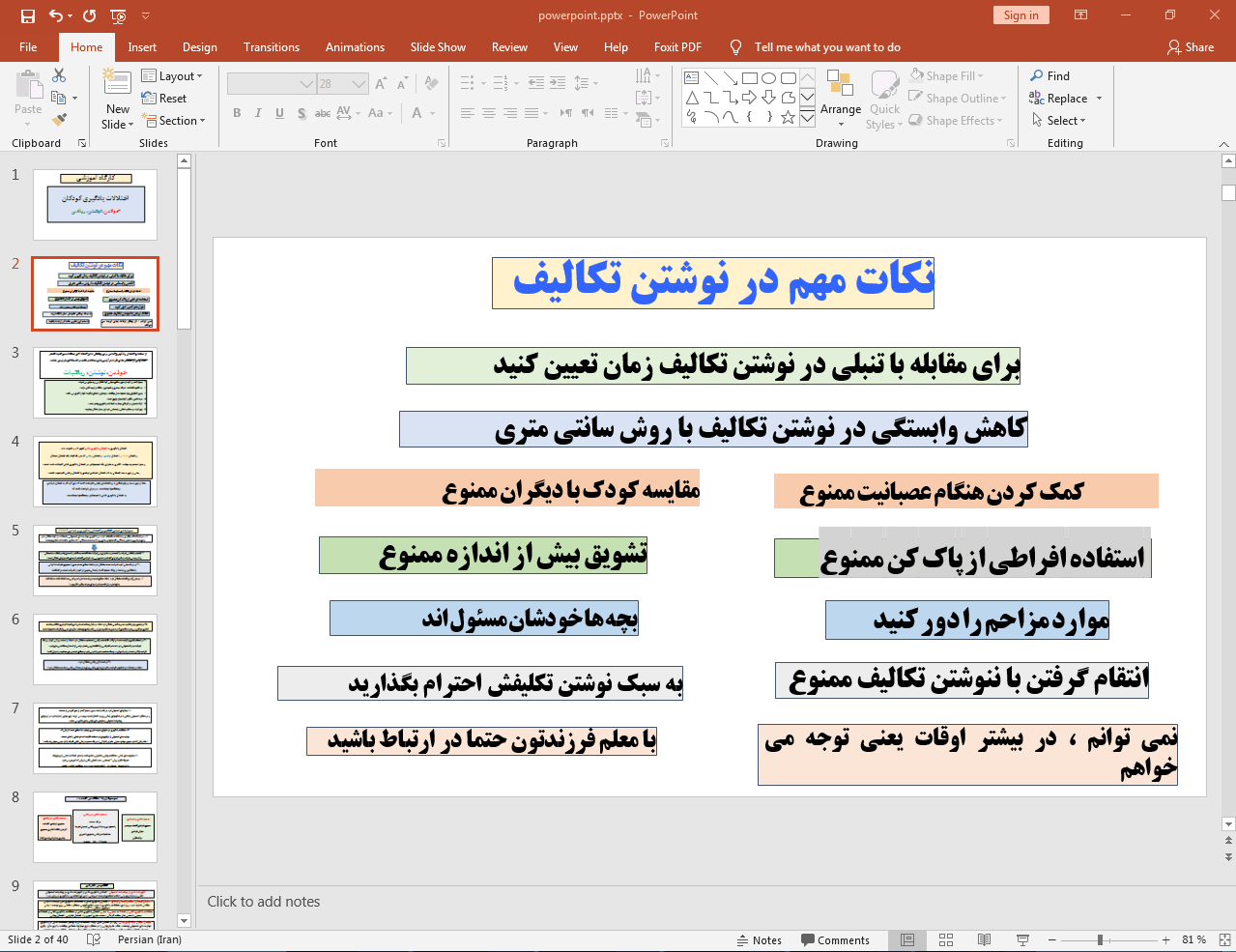Toggle bold text formatting
The image size is (1236, 952).
click(x=237, y=113)
